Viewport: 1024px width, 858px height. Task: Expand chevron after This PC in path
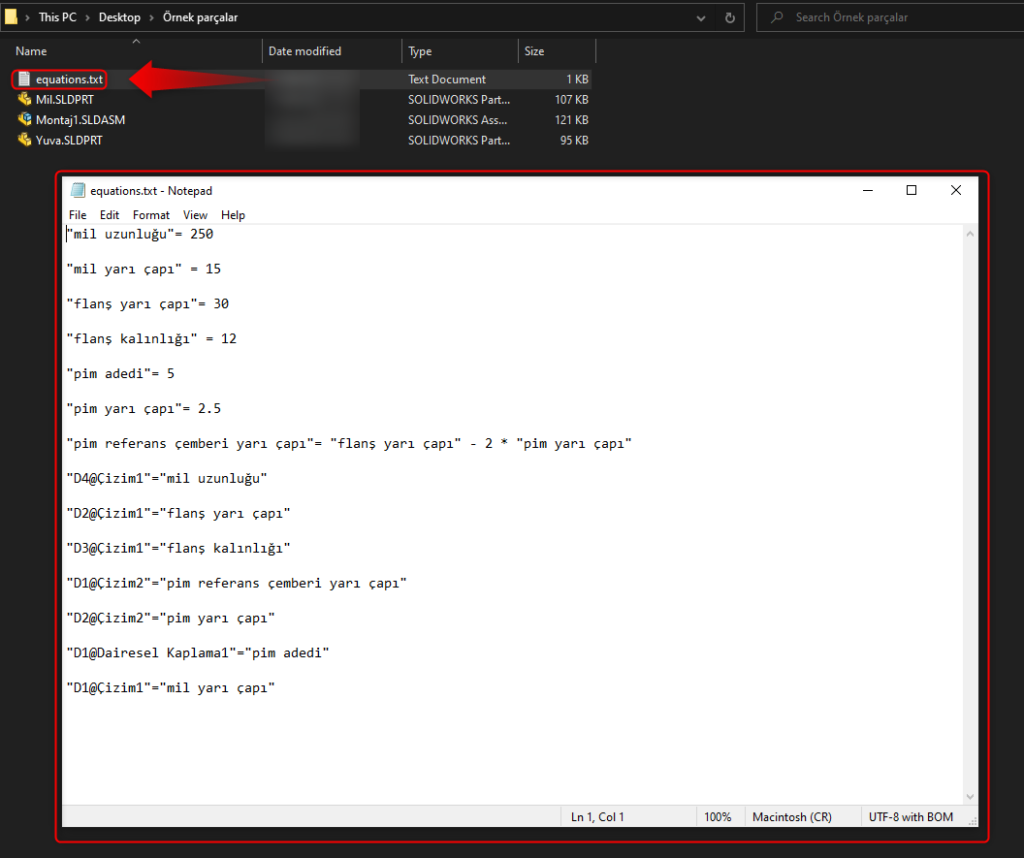point(88,18)
